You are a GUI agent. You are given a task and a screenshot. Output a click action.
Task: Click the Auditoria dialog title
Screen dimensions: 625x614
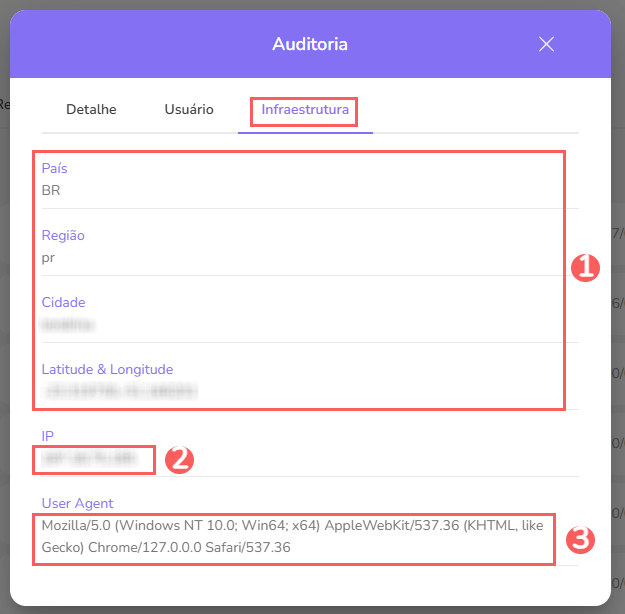tap(310, 44)
